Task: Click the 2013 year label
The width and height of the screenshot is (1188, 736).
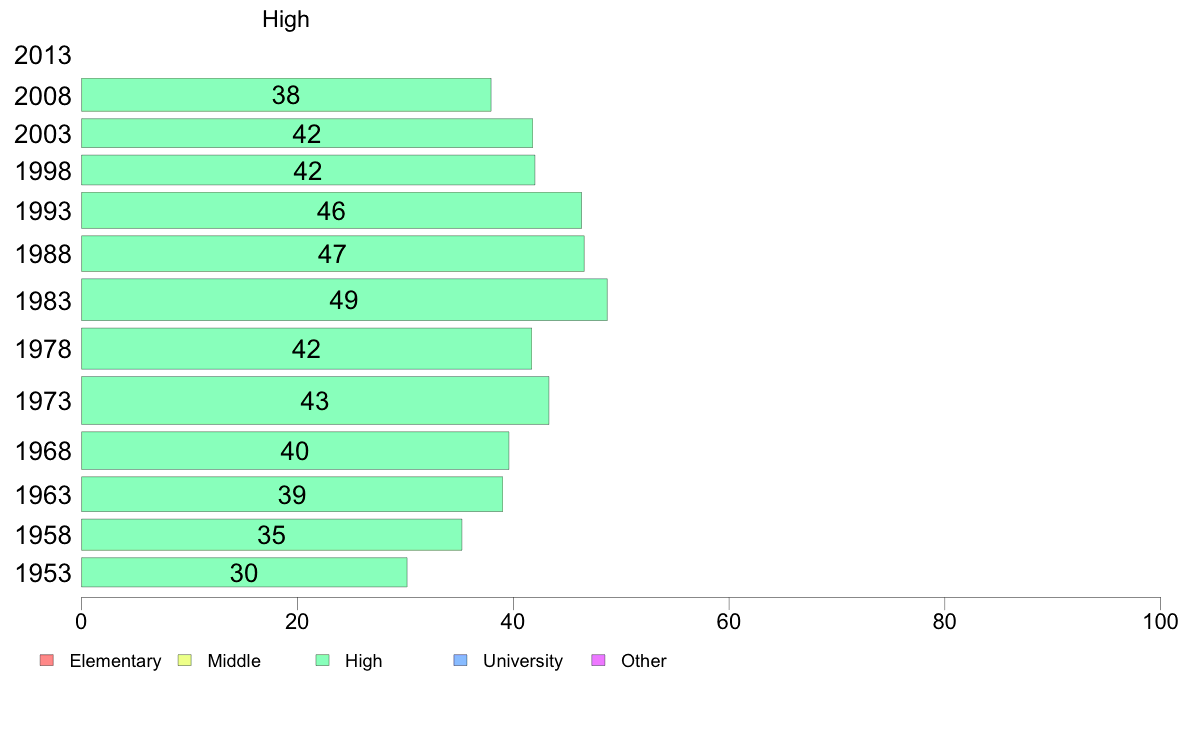Action: click(42, 55)
